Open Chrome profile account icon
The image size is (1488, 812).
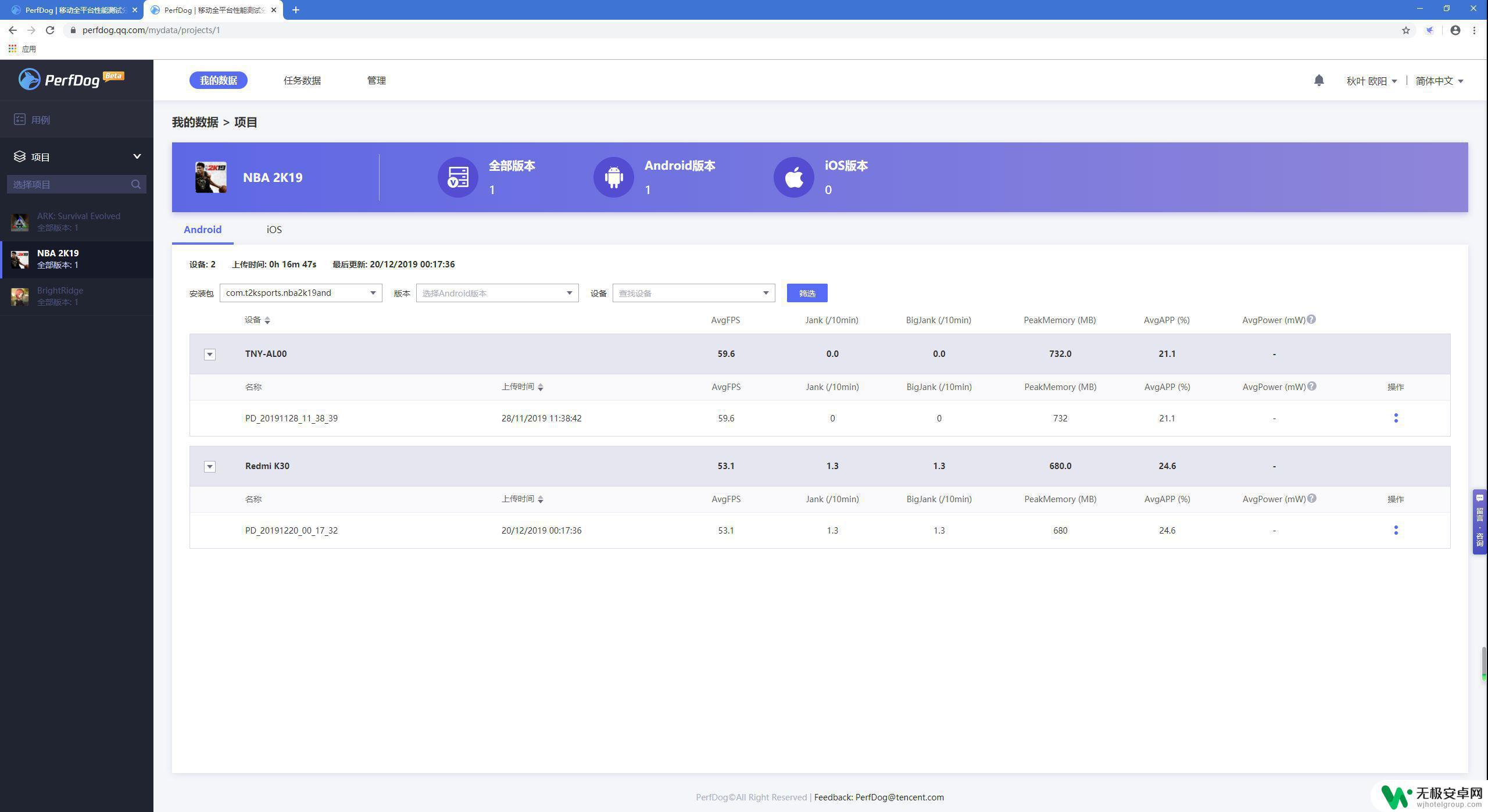1455,30
